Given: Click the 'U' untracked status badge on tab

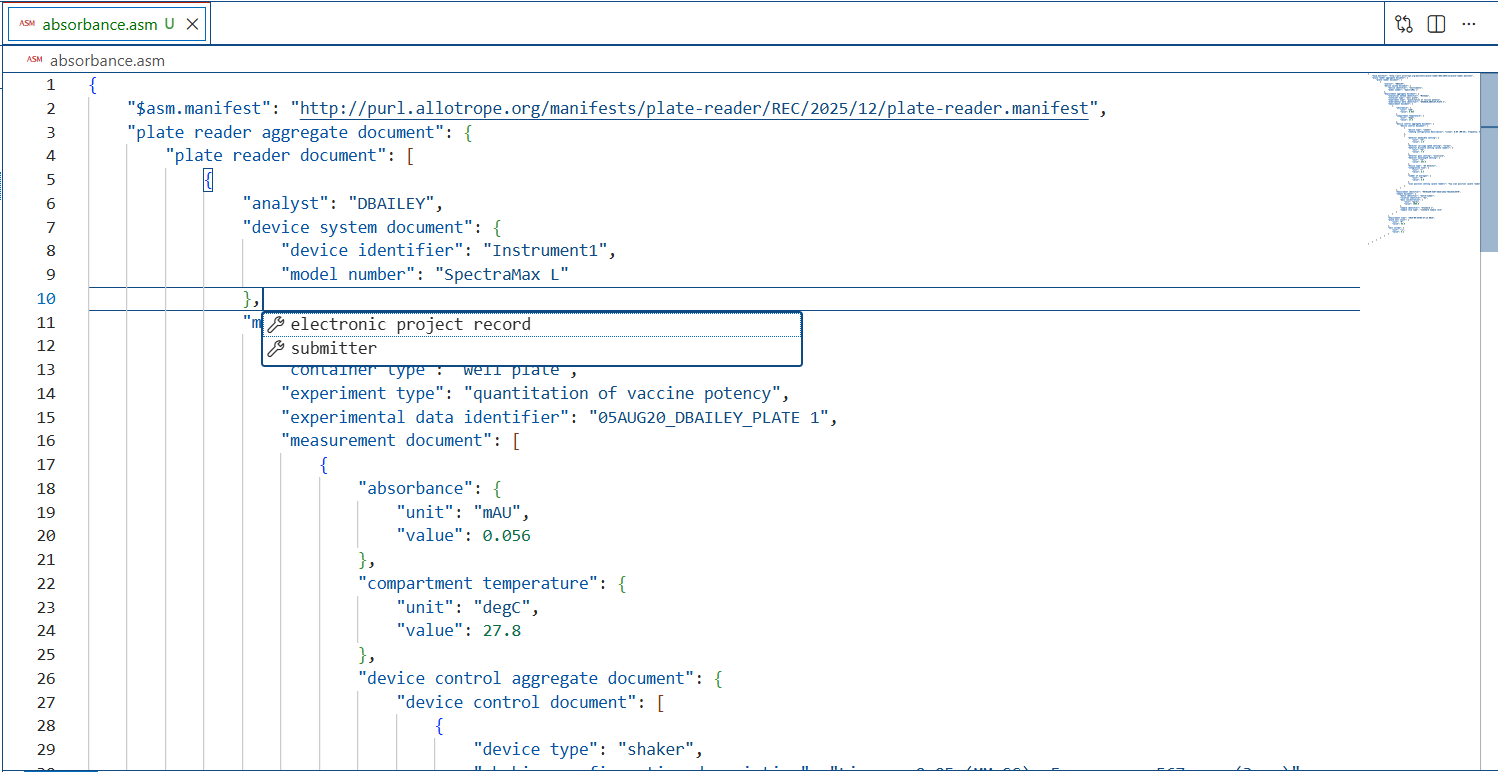Looking at the screenshot, I should 169,24.
